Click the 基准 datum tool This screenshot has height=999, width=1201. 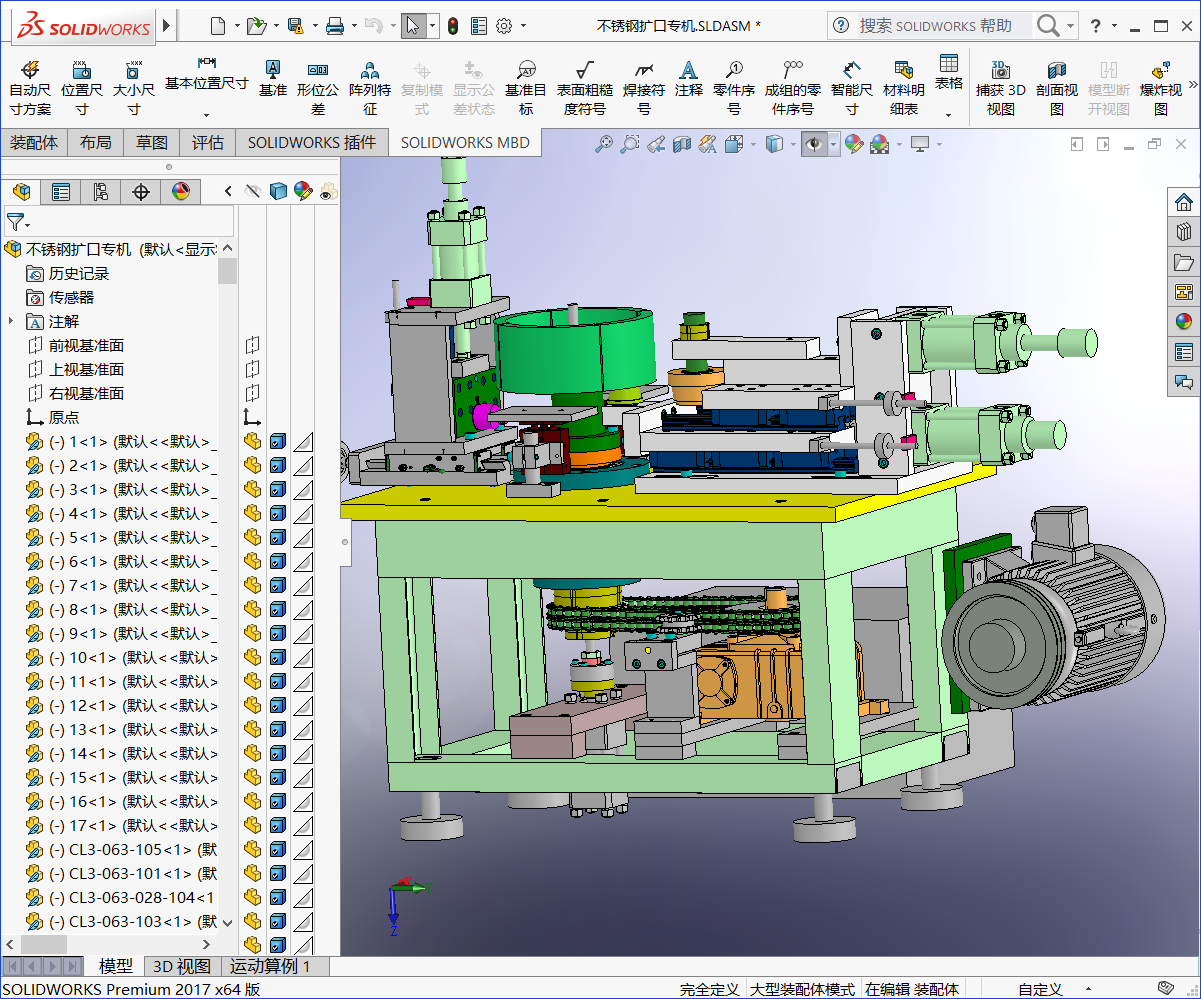tap(272, 78)
